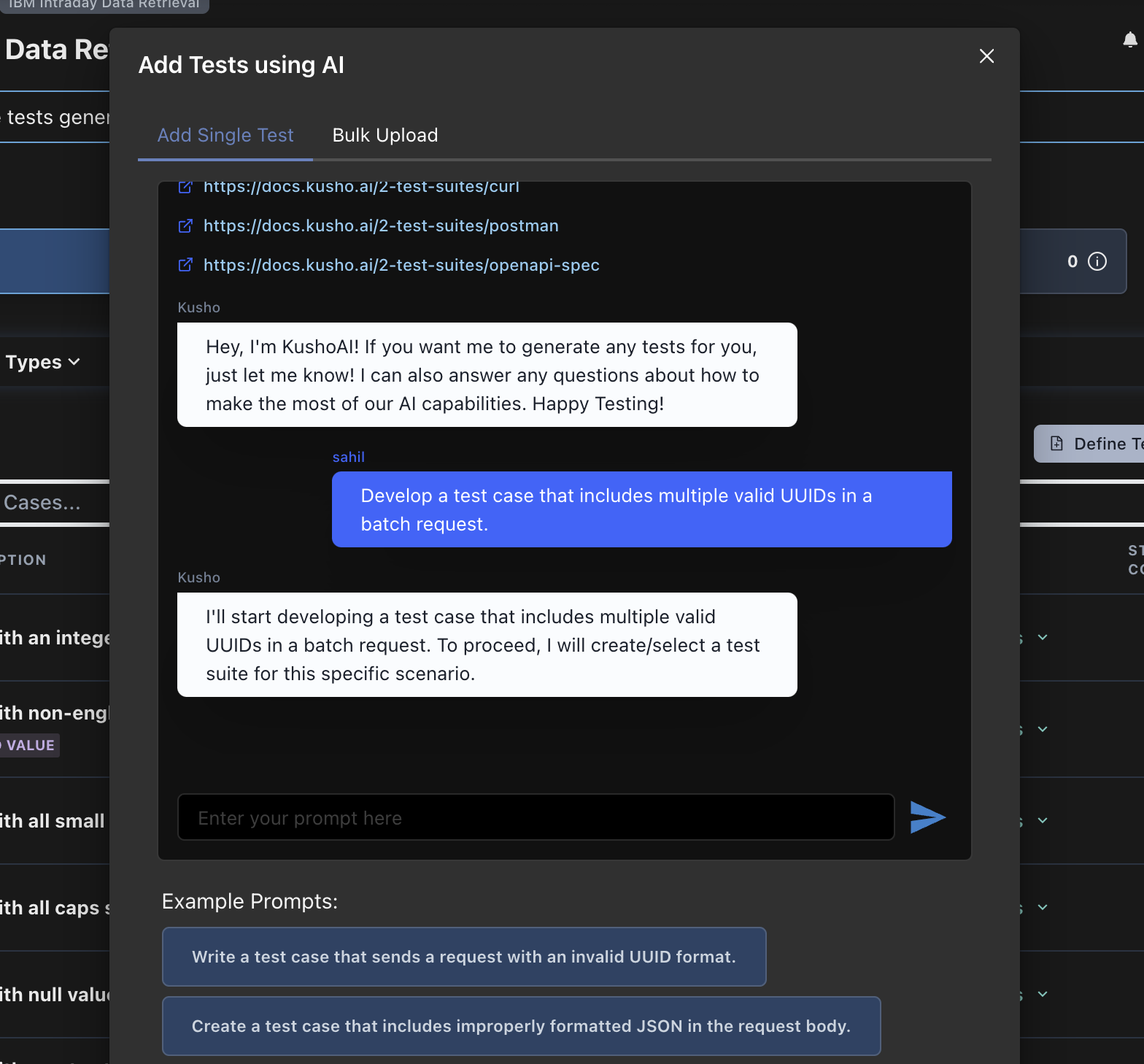
Task: Expand the 'ith non-eng' row chevron
Action: (1043, 729)
